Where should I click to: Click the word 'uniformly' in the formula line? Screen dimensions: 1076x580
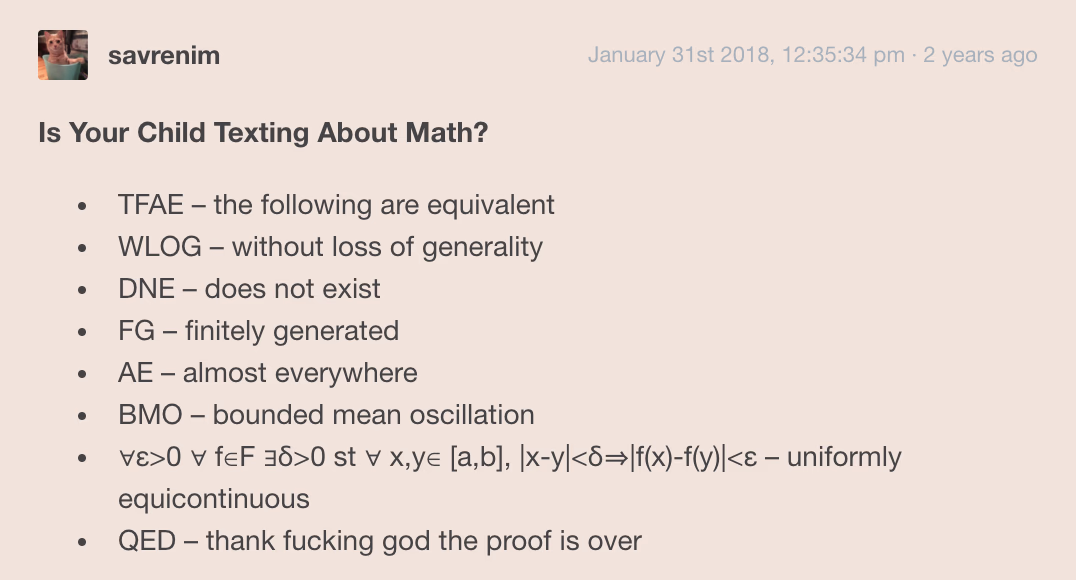[843, 457]
